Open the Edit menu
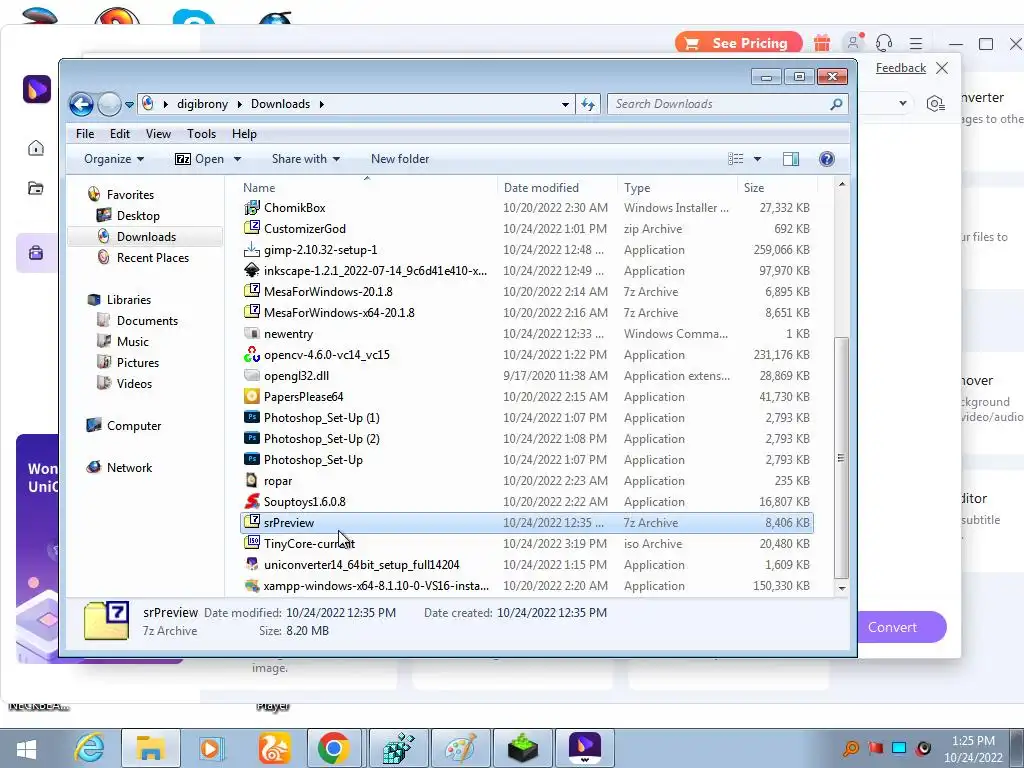This screenshot has height=768, width=1024. click(x=120, y=134)
